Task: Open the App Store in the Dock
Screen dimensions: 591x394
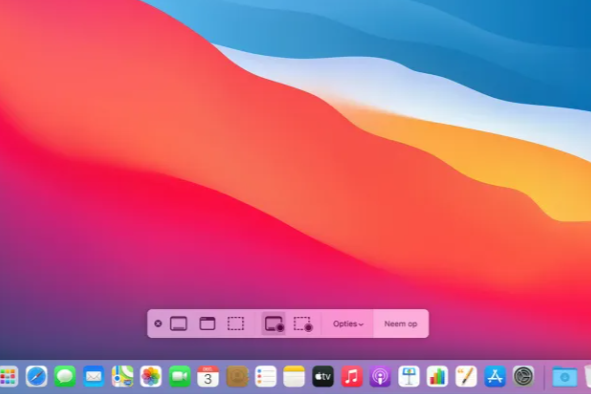Action: tap(495, 376)
